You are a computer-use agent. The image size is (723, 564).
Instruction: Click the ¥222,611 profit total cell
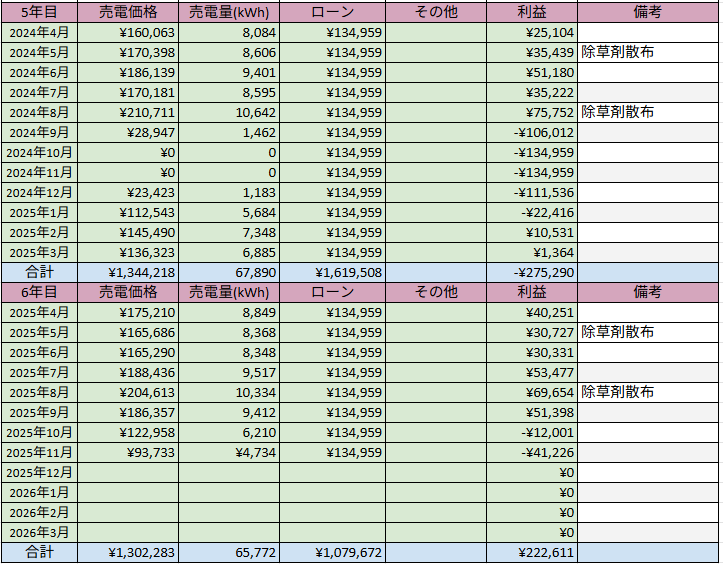(531, 552)
